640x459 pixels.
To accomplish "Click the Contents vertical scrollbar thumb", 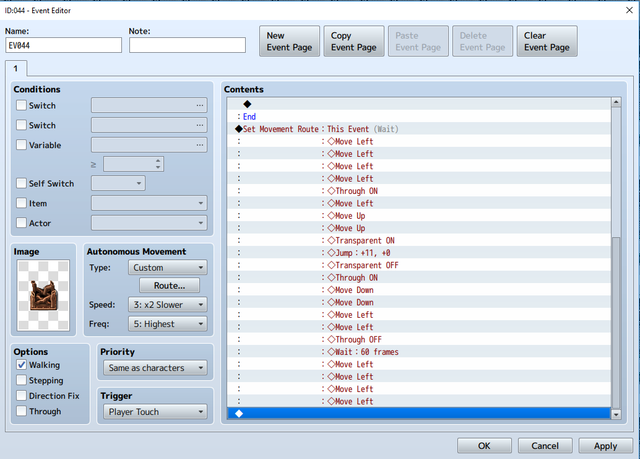I will pyautogui.click(x=616, y=322).
